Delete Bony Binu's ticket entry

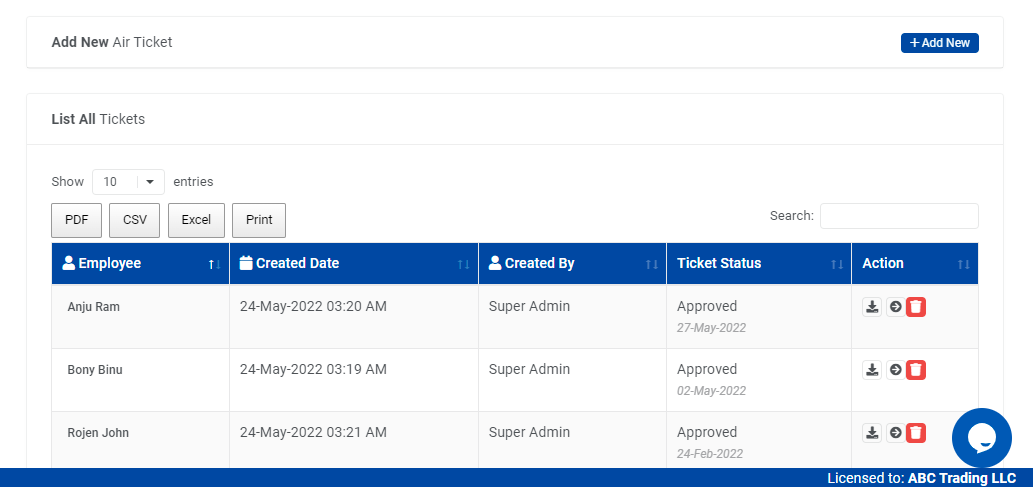click(x=916, y=370)
